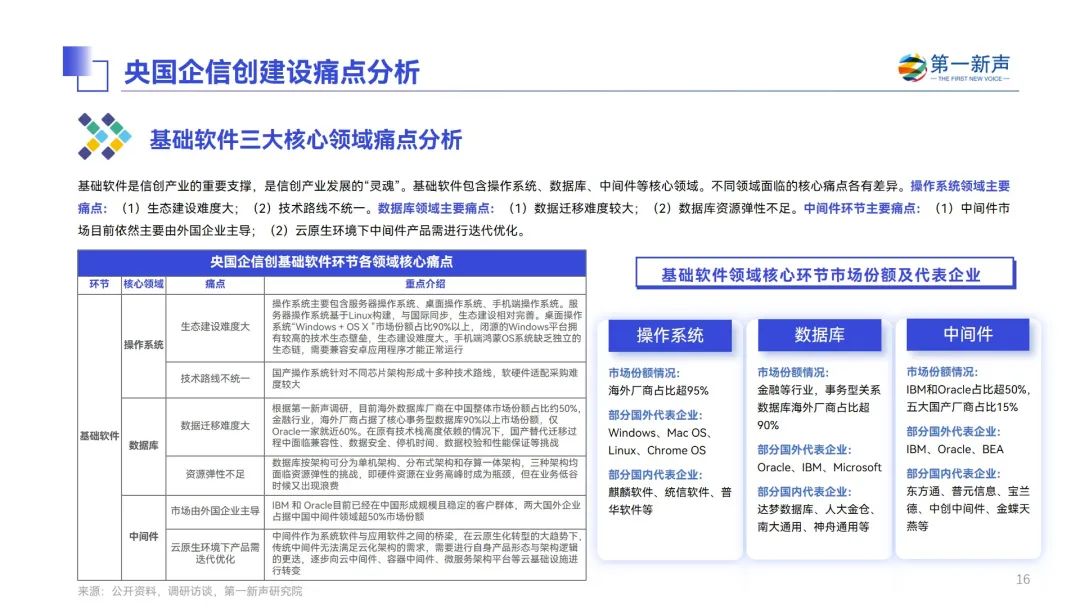Click the 重点介绍 column header
Screen dimensions: 1080x608
coord(425,284)
